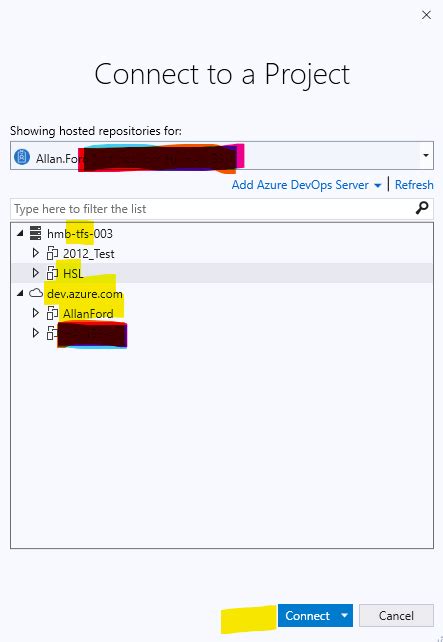The image size is (443, 642).
Task: Collapse the dev.azure.com node
Action: click(x=20, y=293)
